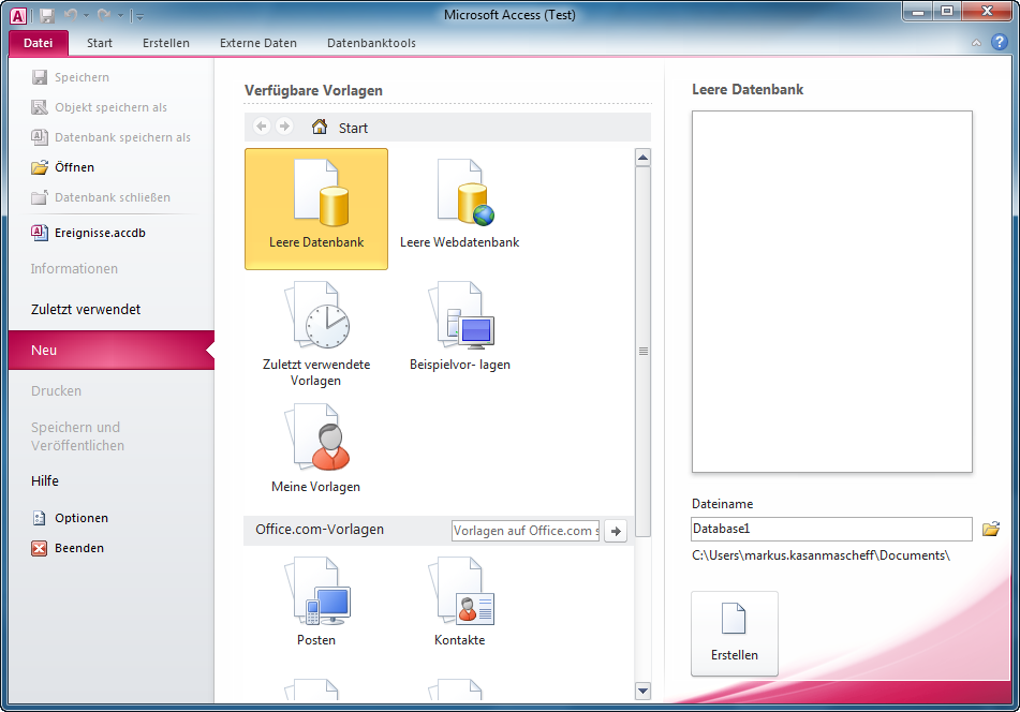This screenshot has width=1020, height=712.
Task: Click the search arrow for Office.com templates
Action: [x=615, y=531]
